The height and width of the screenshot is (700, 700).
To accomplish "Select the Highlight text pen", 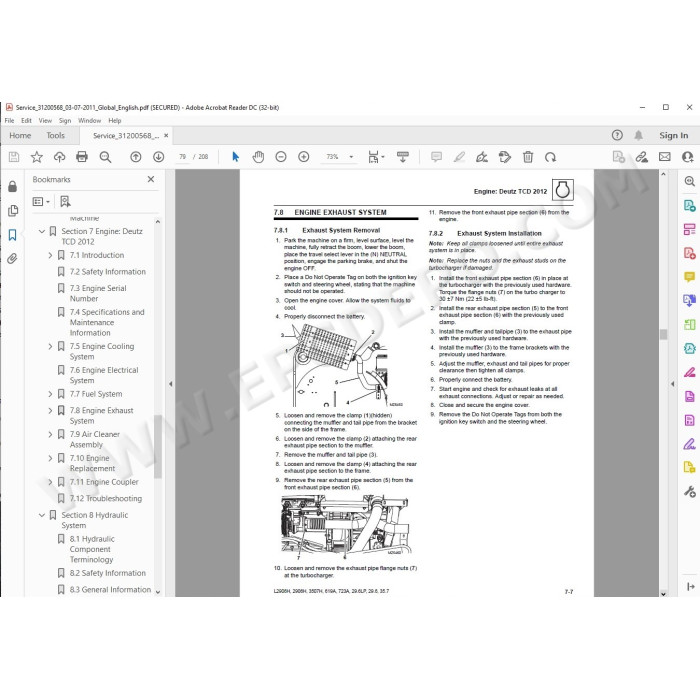I will click(459, 157).
